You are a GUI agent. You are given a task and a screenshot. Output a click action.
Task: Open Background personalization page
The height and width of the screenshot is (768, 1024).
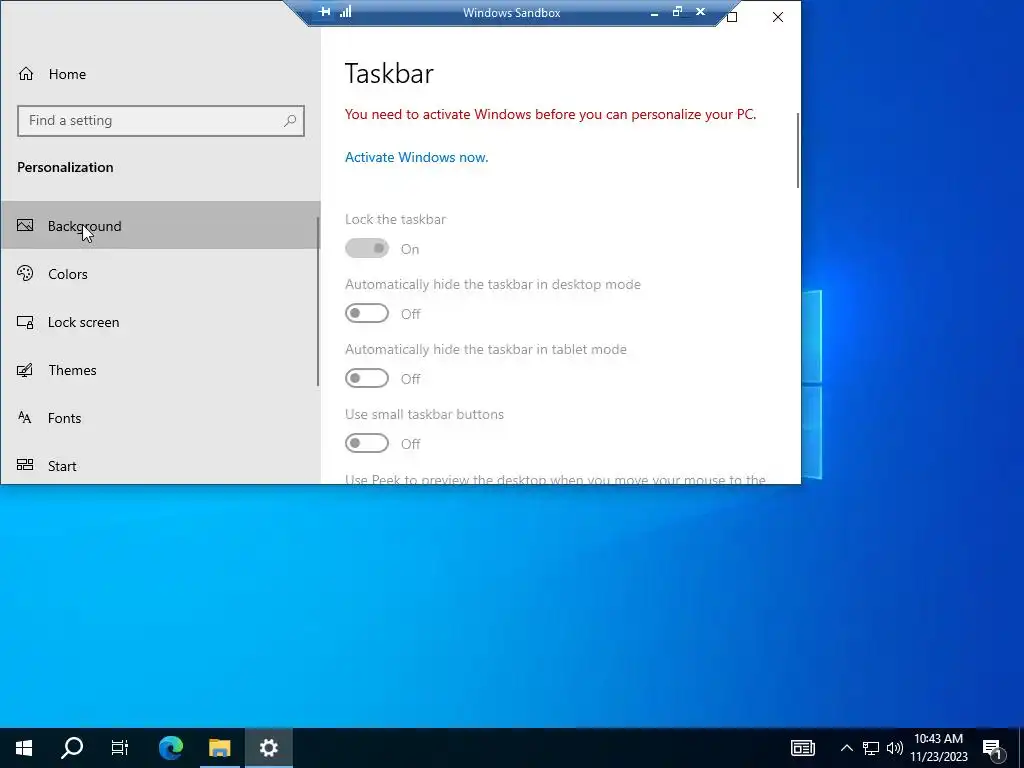(x=159, y=225)
